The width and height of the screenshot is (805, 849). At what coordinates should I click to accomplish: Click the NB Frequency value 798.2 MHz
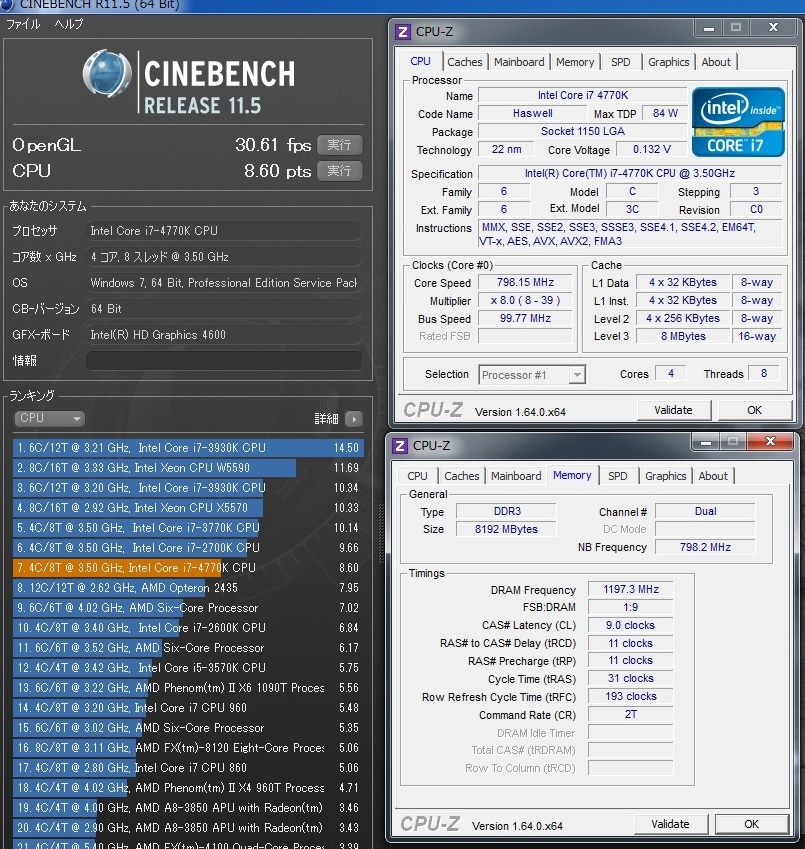[x=705, y=547]
